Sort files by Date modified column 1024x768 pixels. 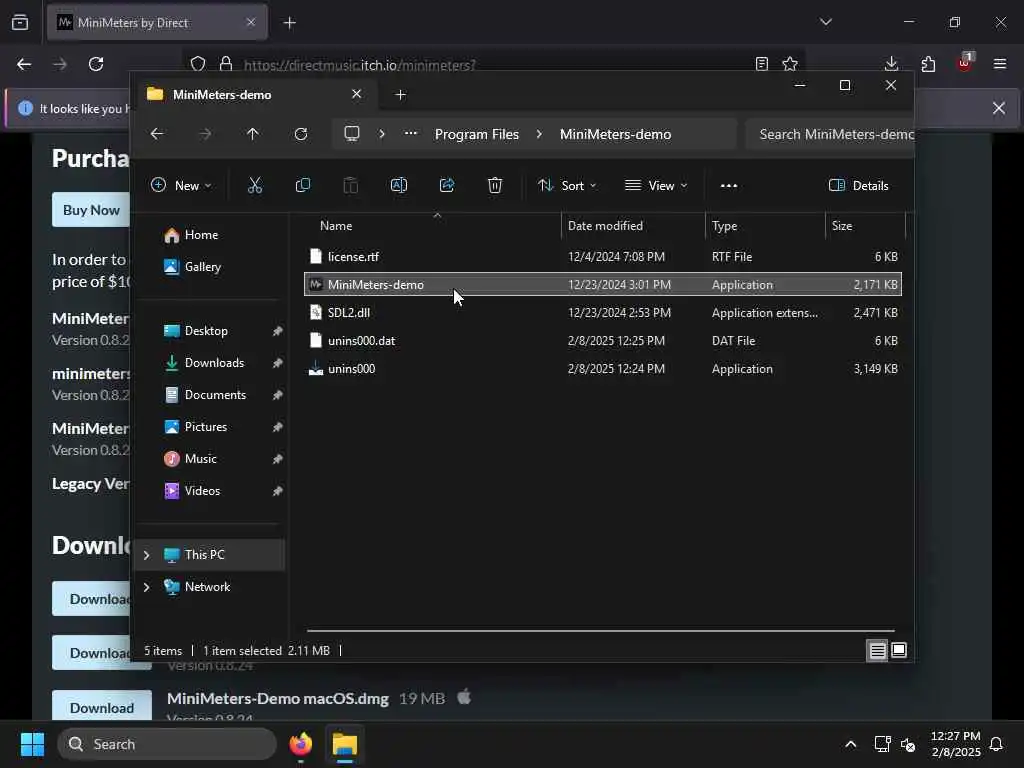[x=605, y=226]
